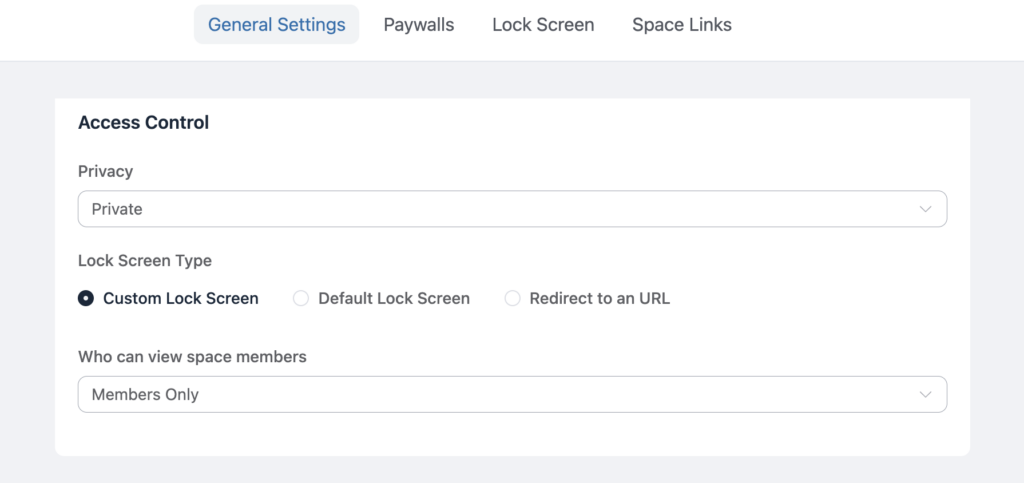Enable the Redirect to an URL radio option

[x=512, y=298]
